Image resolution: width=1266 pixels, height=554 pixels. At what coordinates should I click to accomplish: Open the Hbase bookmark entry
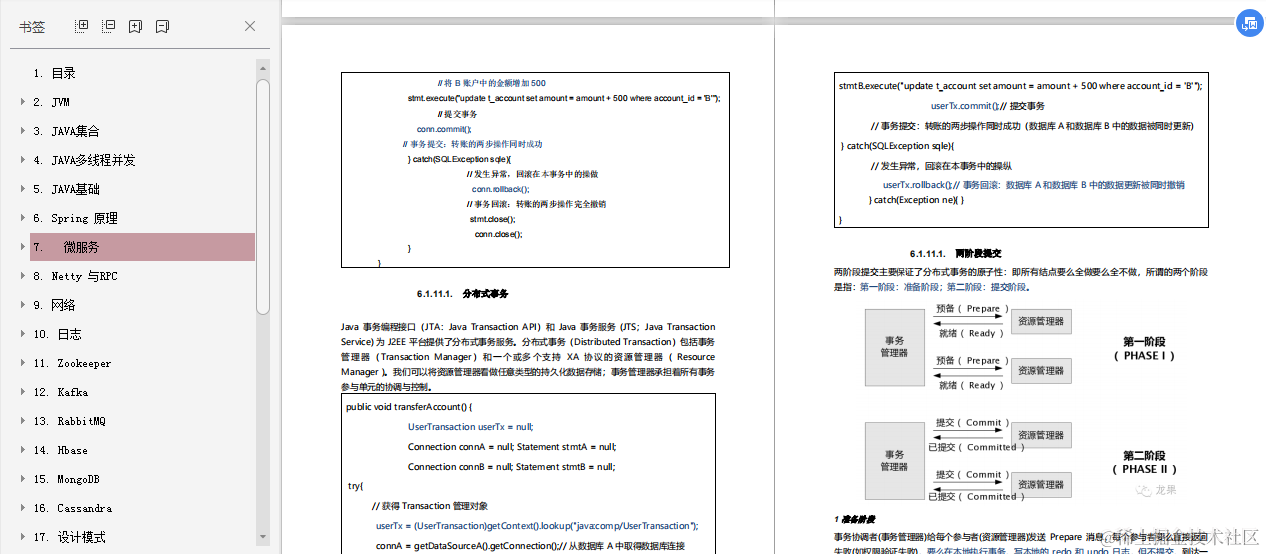(x=60, y=450)
